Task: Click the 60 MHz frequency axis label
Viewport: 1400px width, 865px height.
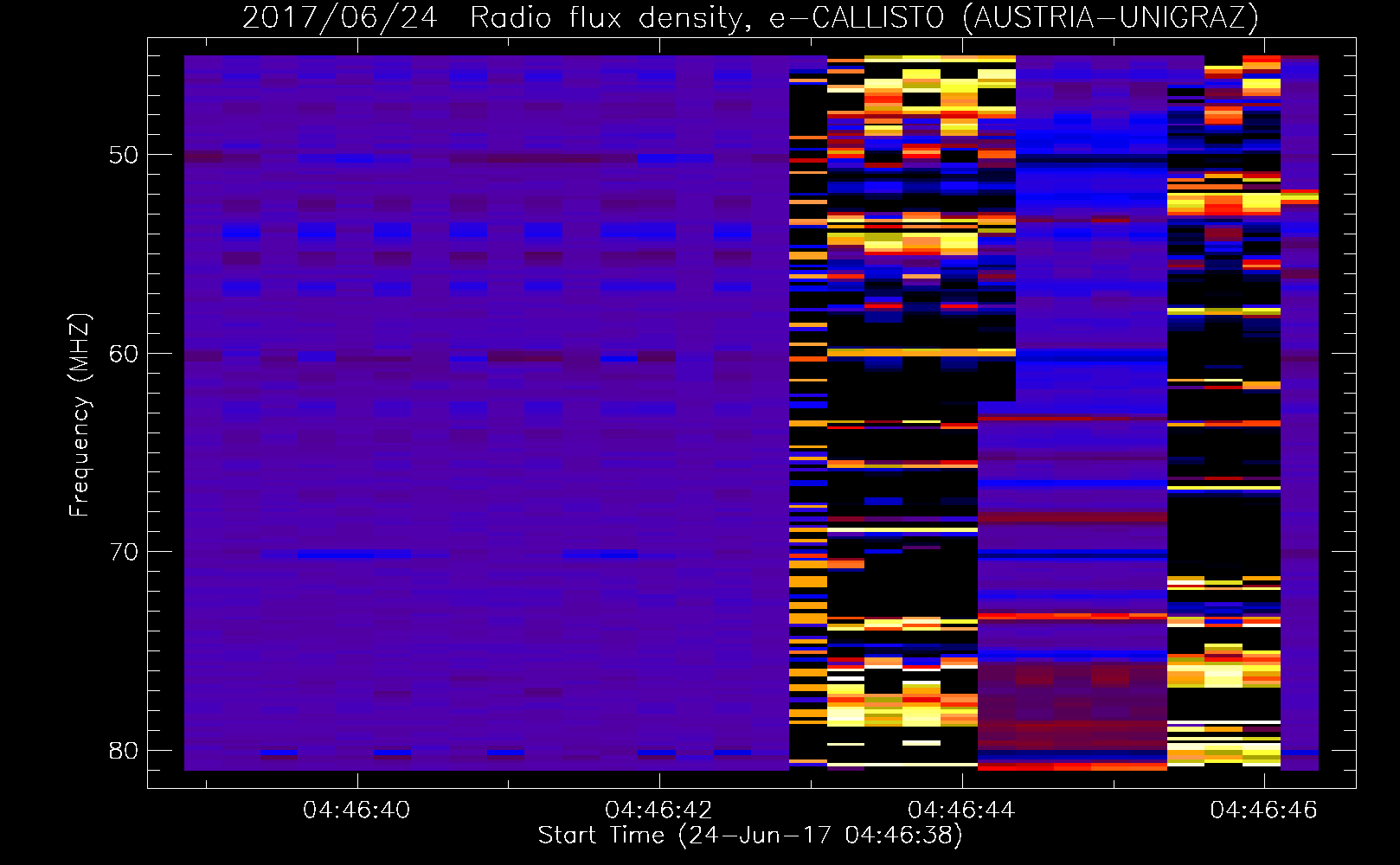Action: coord(124,354)
